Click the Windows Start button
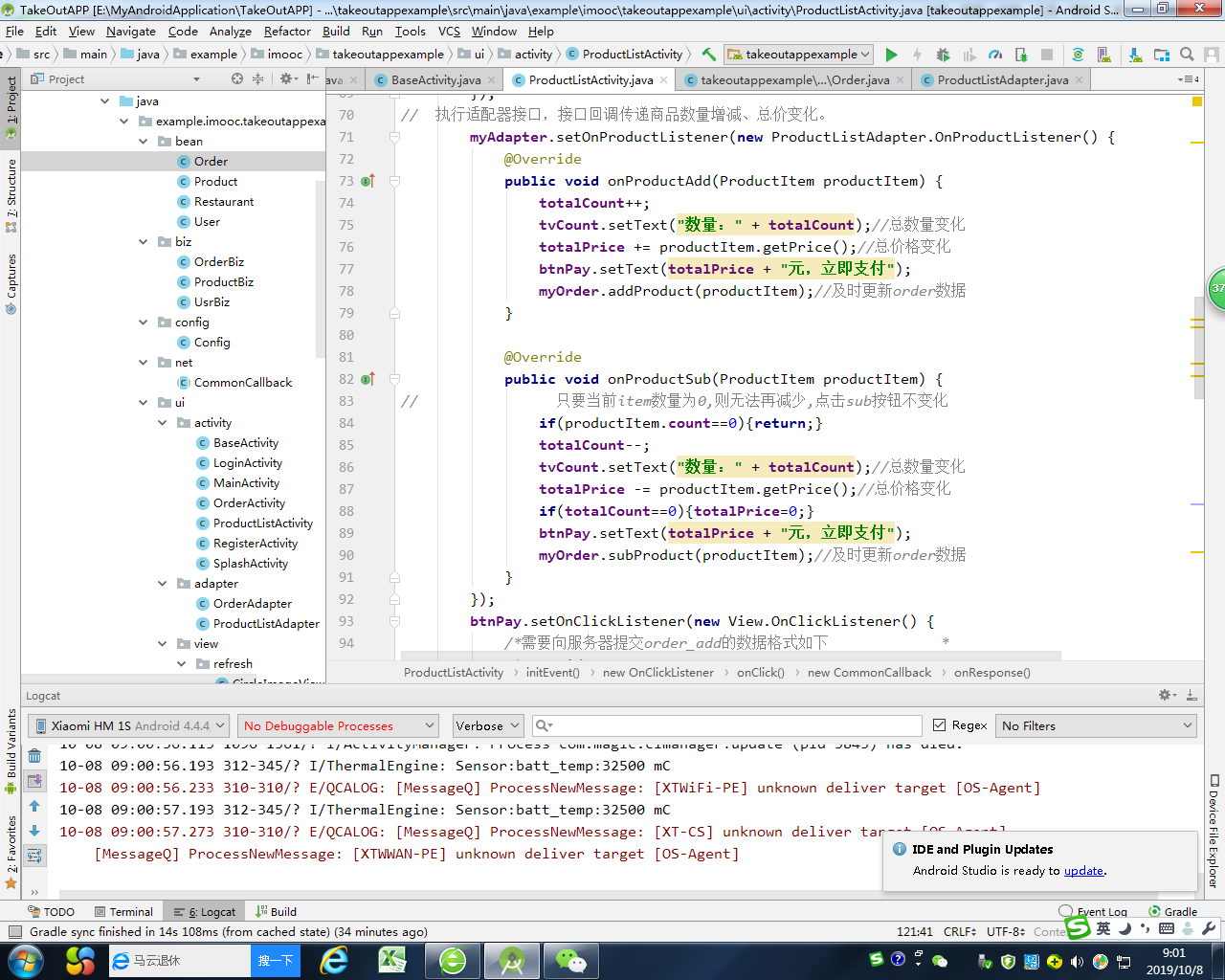 pyautogui.click(x=26, y=960)
